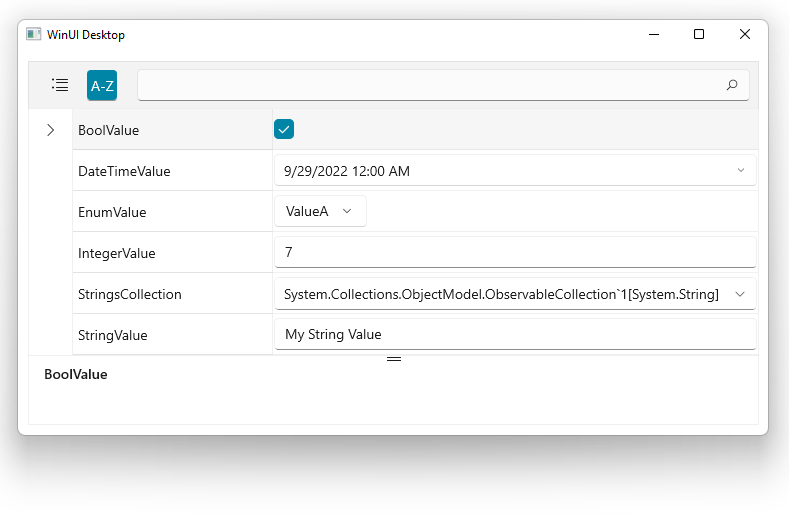
Task: Uncheck the BoolValue checkbox
Action: click(x=284, y=129)
